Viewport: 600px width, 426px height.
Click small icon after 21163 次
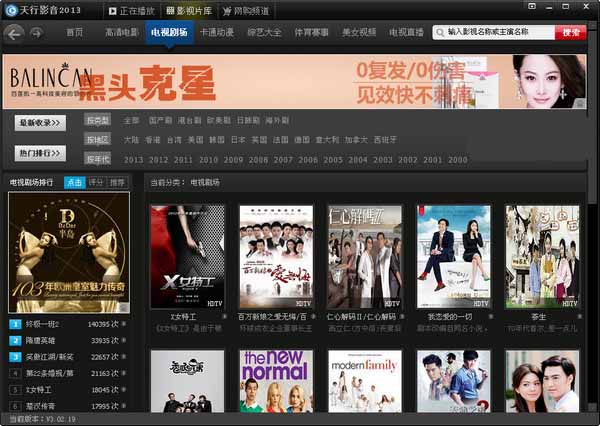tap(124, 373)
